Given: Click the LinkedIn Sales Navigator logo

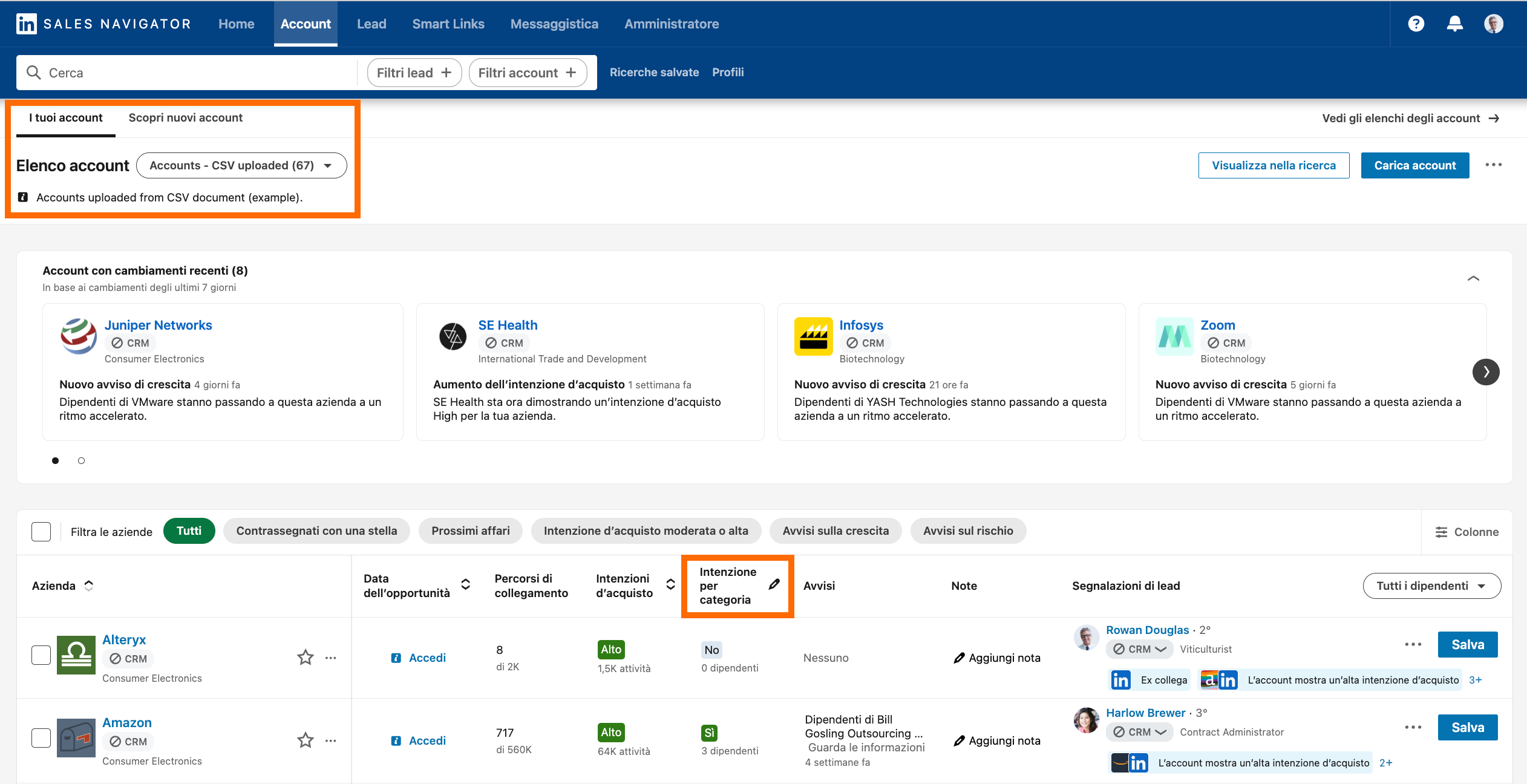Looking at the screenshot, I should click(x=103, y=24).
